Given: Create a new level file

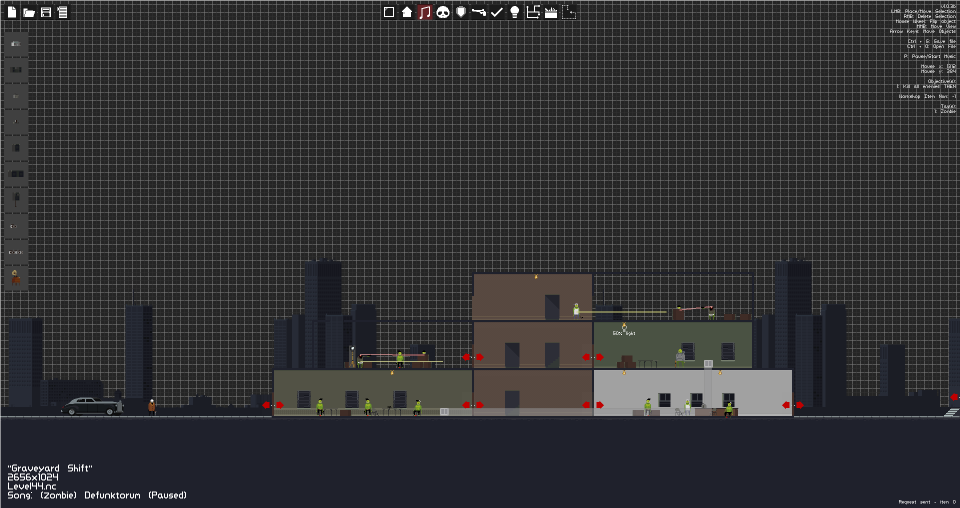Looking at the screenshot, I should pyautogui.click(x=12, y=12).
